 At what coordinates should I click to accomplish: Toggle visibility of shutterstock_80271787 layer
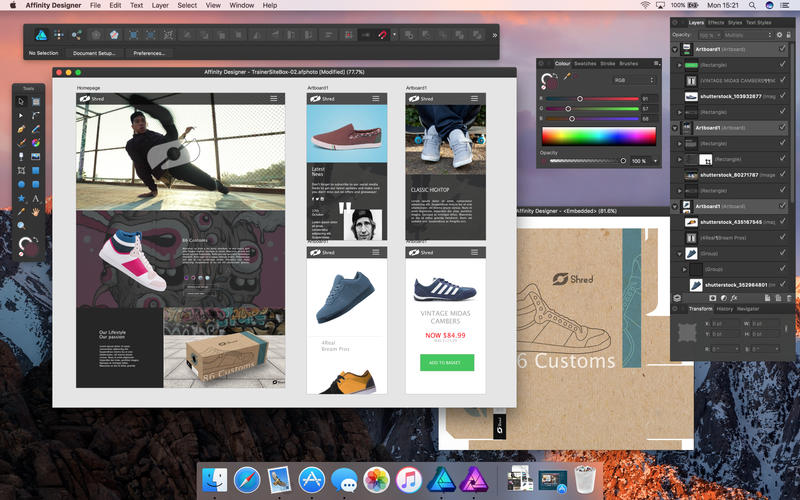[x=782, y=174]
